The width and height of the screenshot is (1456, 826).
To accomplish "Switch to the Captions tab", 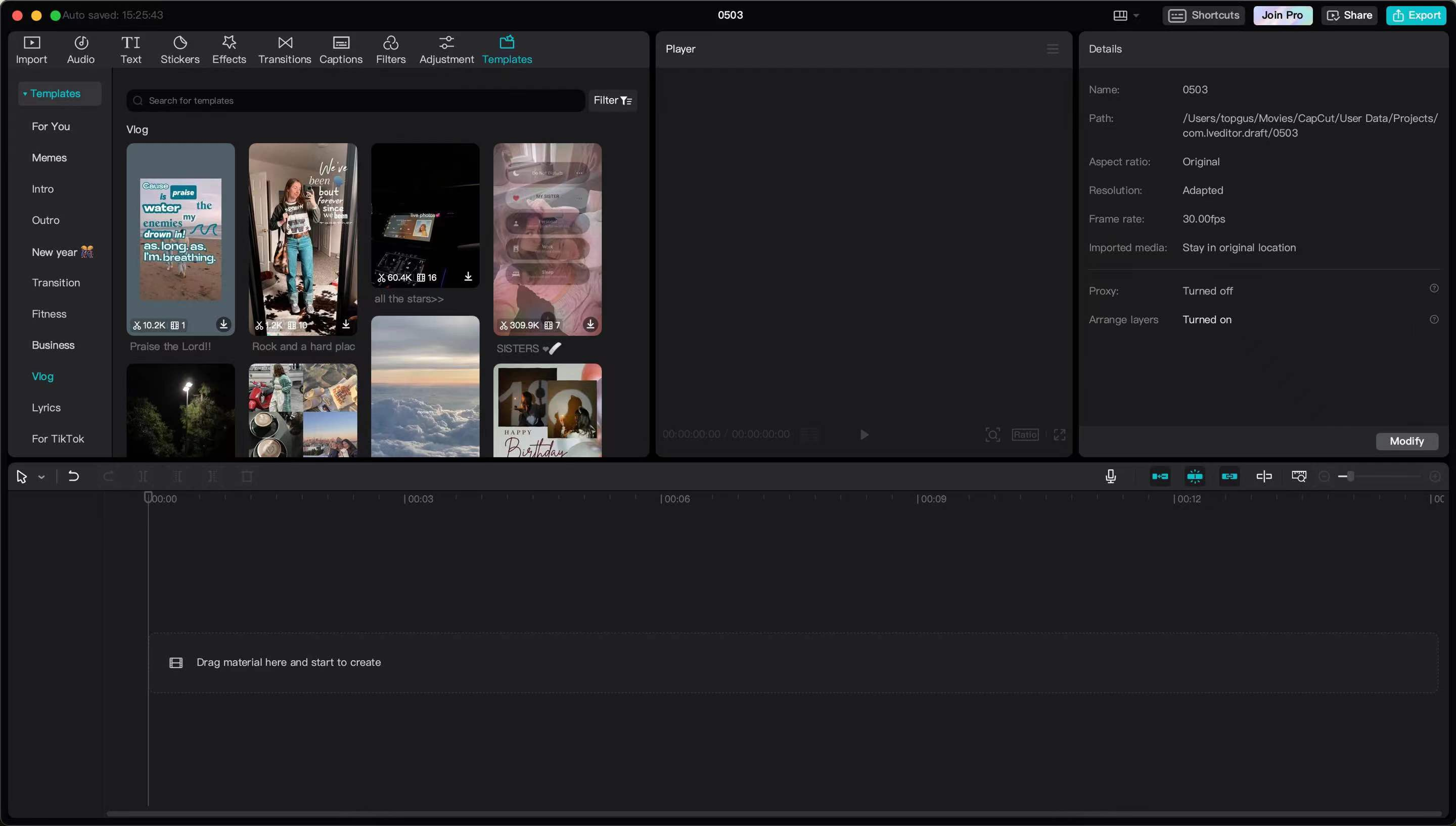I will [340, 50].
